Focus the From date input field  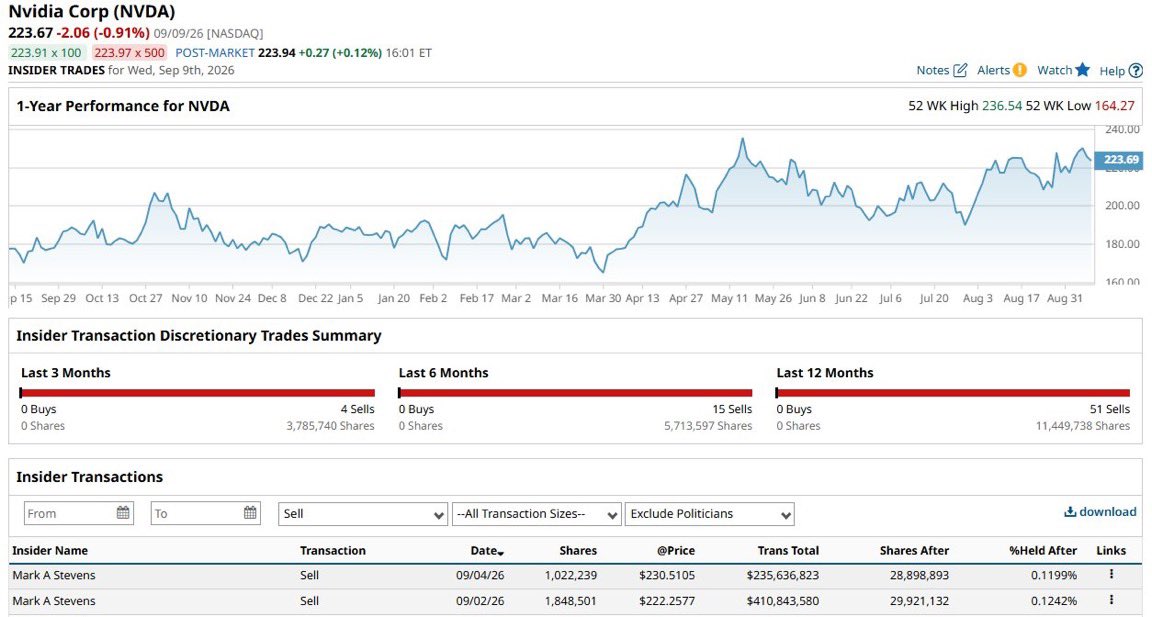click(x=79, y=513)
